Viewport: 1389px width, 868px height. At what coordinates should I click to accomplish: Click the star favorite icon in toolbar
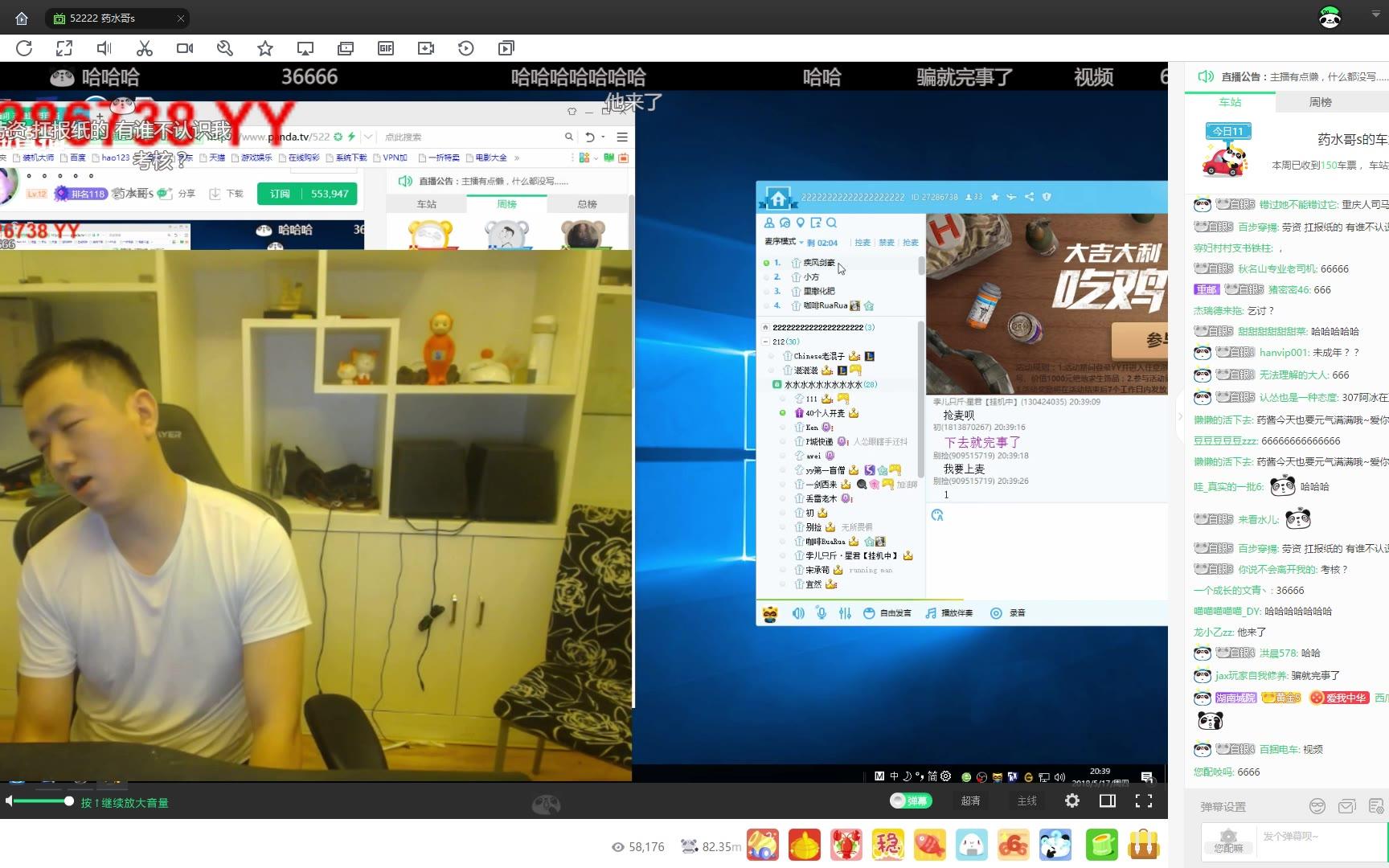pos(265,48)
